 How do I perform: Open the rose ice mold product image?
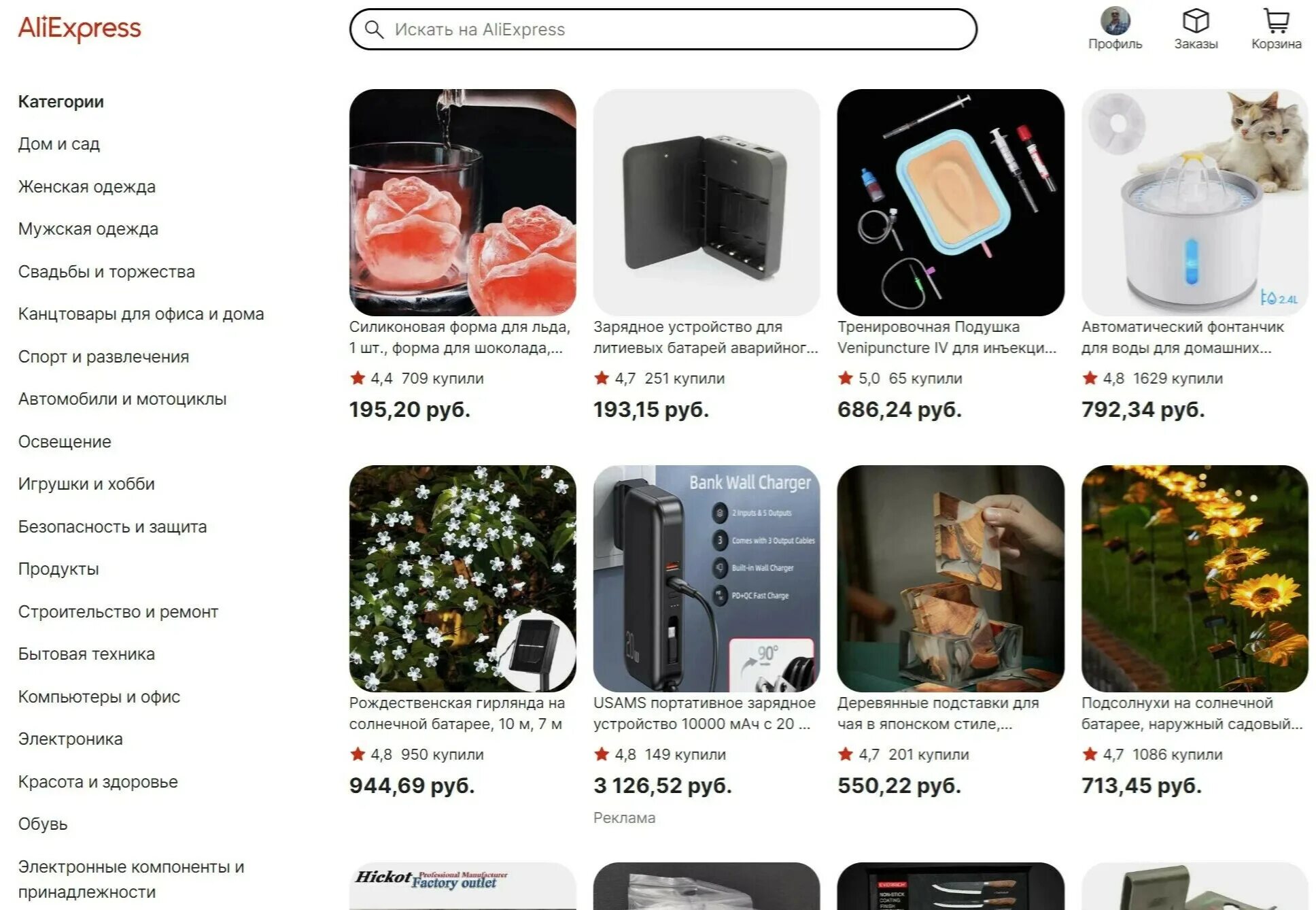pos(463,203)
